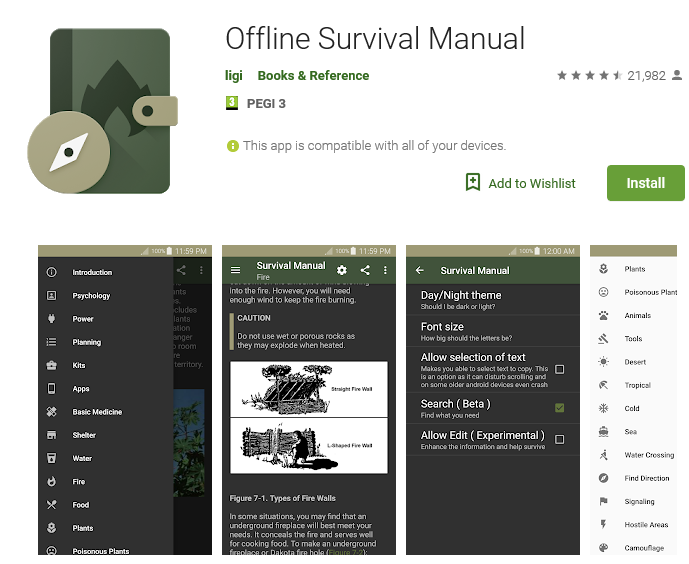The width and height of the screenshot is (689, 564).
Task: Click the Find Direction compass icon
Action: point(603,478)
